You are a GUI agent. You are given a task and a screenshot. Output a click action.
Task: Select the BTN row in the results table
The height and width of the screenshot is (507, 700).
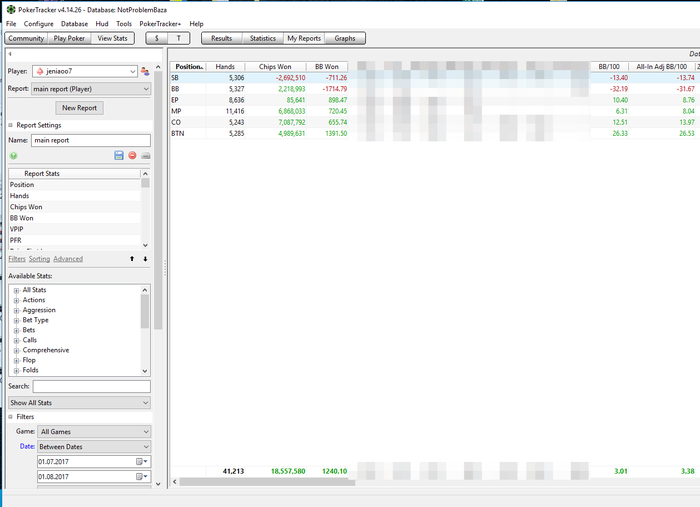click(x=435, y=133)
